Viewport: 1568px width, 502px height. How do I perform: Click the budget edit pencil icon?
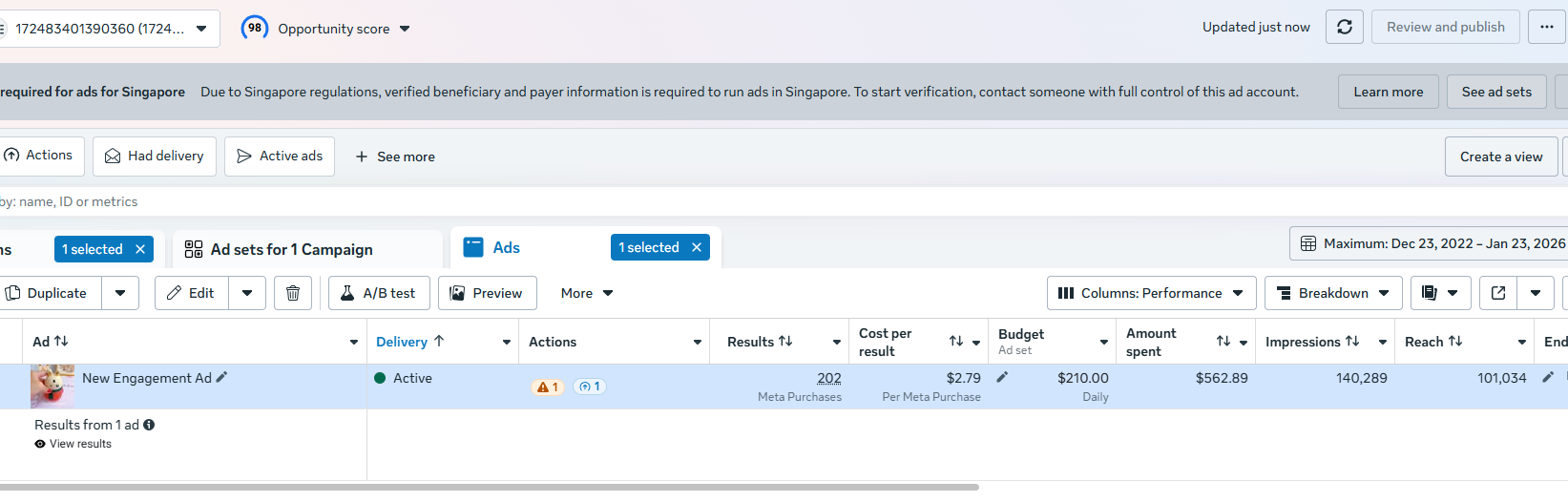pos(1002,377)
